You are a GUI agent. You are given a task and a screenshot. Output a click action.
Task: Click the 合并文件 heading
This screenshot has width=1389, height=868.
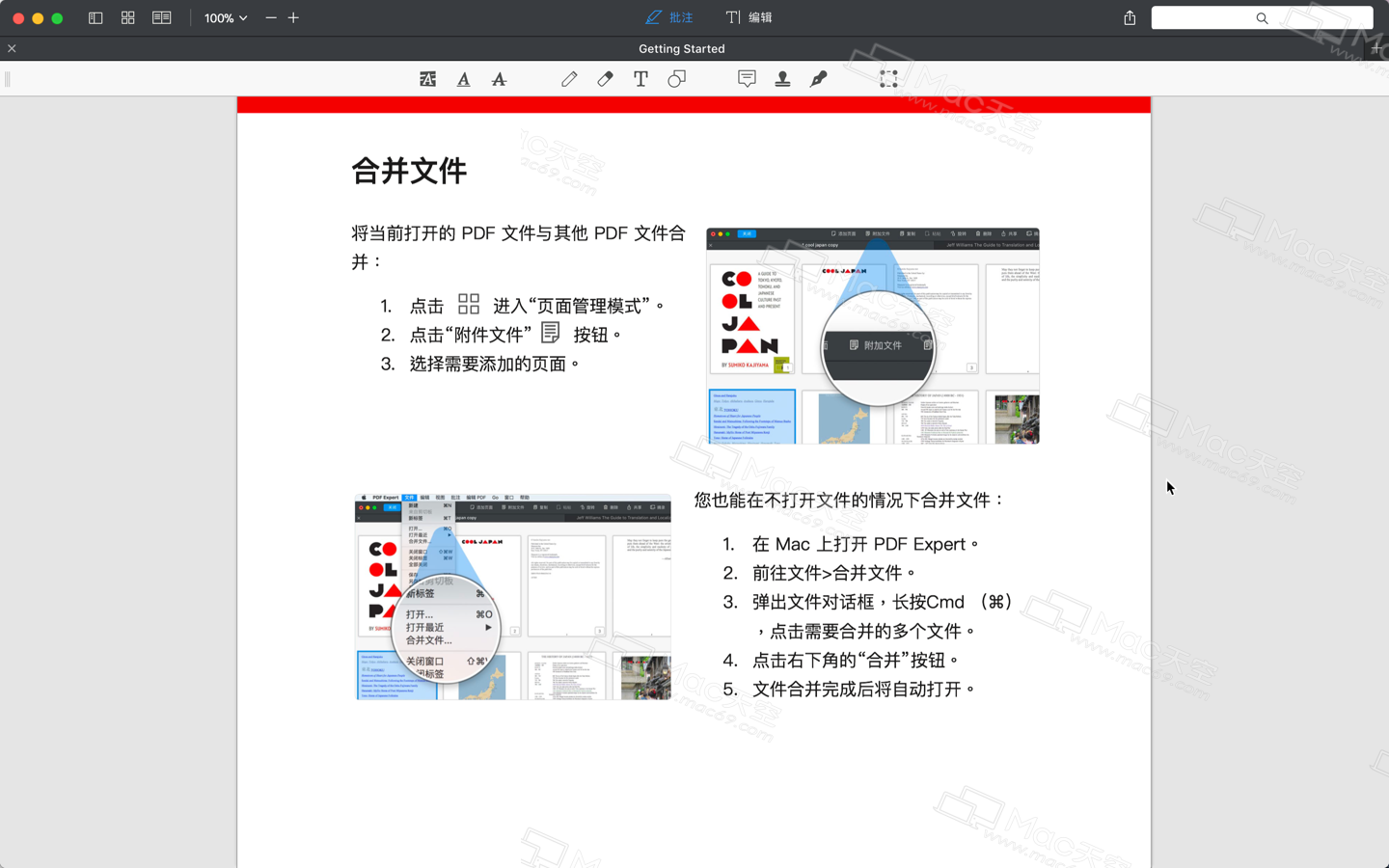[409, 171]
